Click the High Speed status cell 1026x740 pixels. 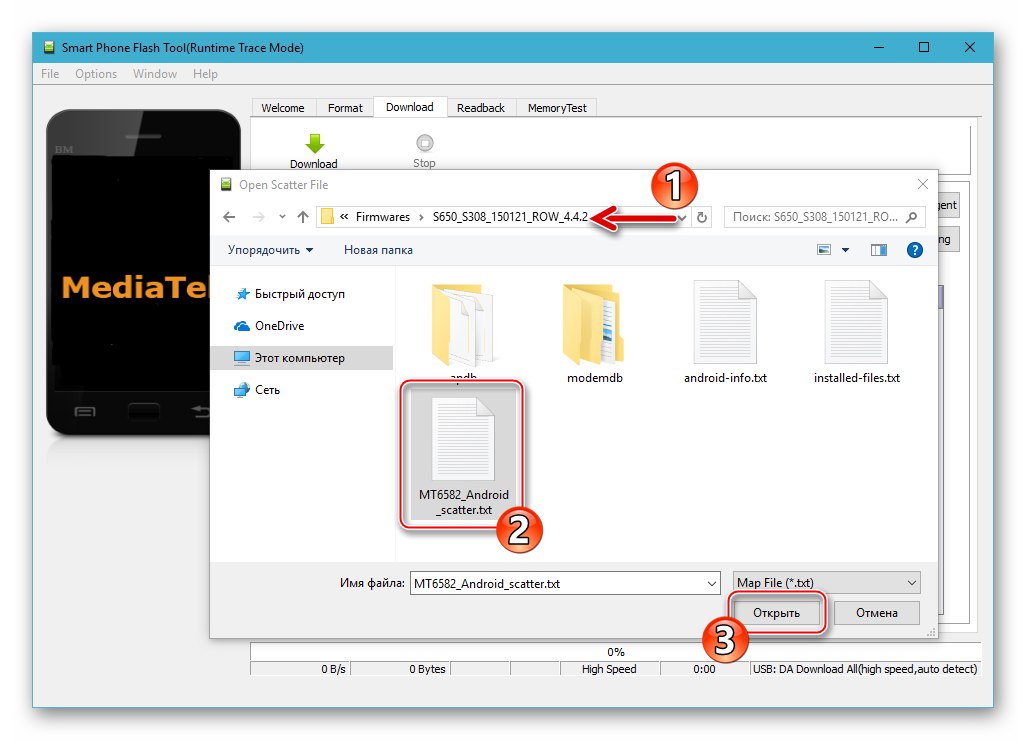click(609, 669)
